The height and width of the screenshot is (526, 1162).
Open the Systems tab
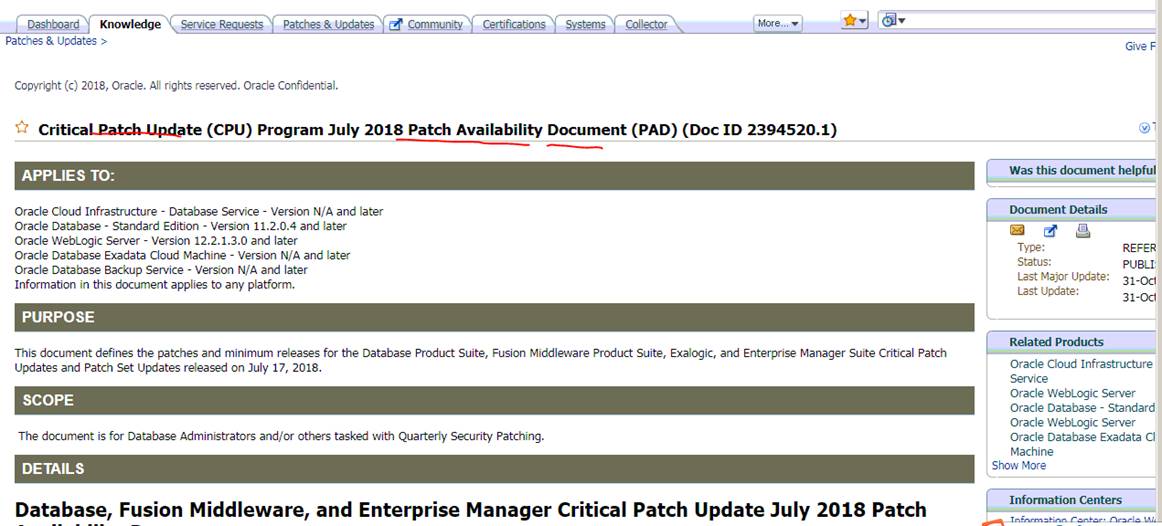click(585, 24)
